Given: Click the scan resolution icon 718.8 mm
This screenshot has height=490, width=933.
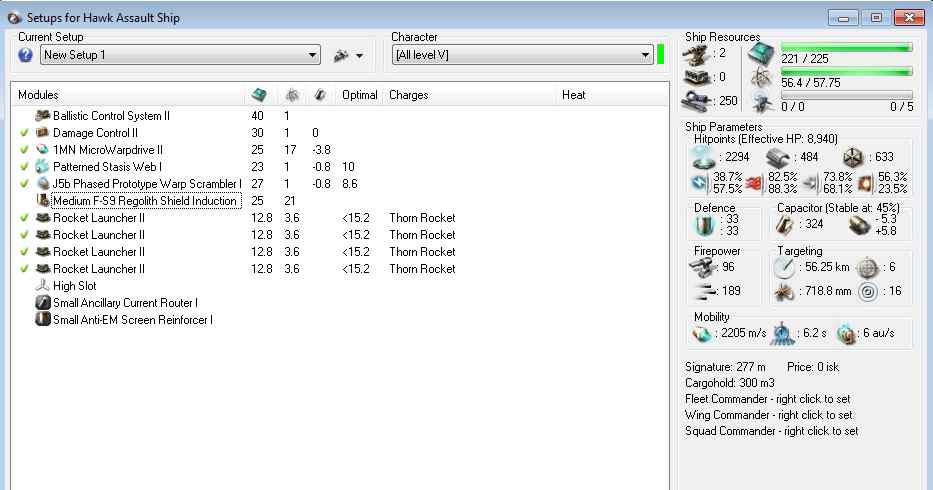Looking at the screenshot, I should (x=784, y=291).
